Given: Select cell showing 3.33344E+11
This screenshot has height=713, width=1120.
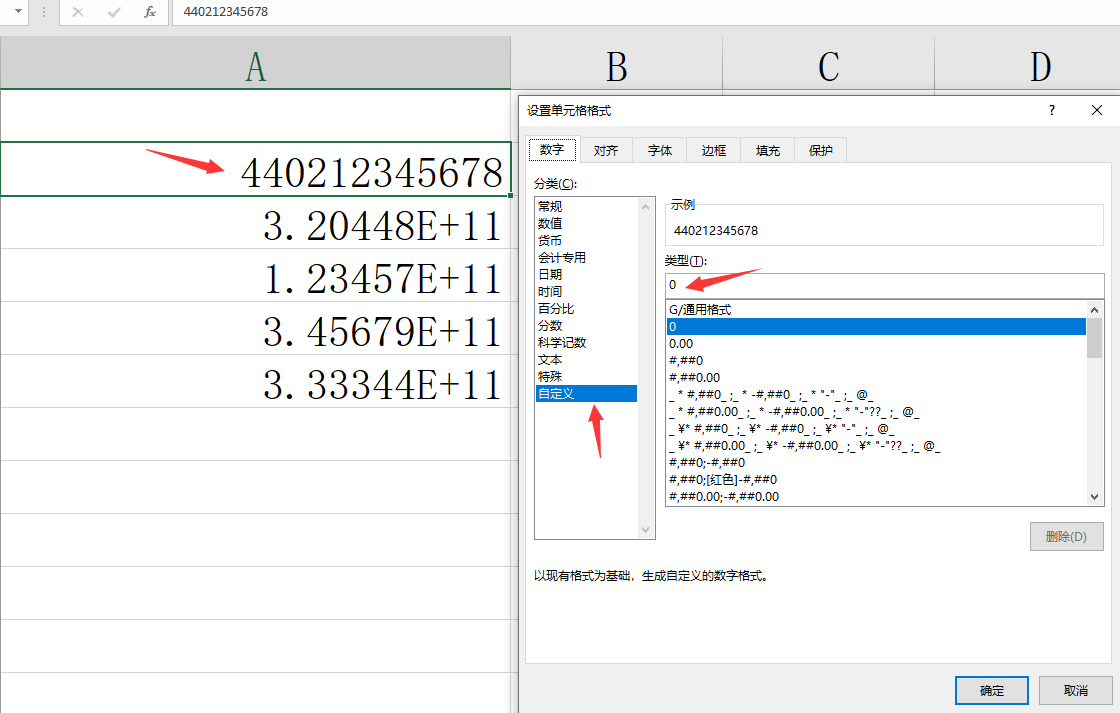Looking at the screenshot, I should 256,382.
